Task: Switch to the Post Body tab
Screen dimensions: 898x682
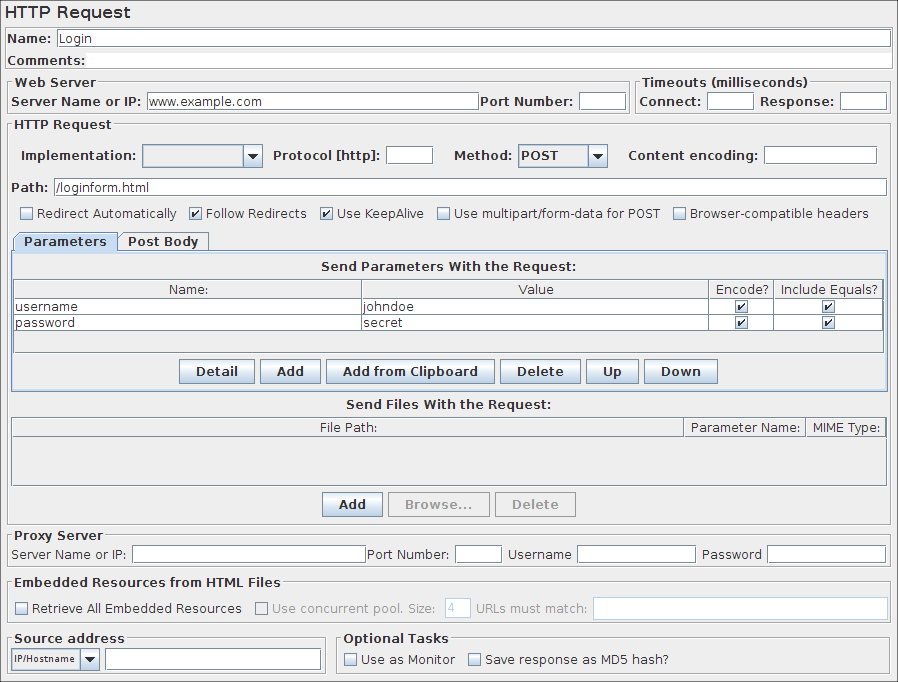Action: click(x=163, y=241)
